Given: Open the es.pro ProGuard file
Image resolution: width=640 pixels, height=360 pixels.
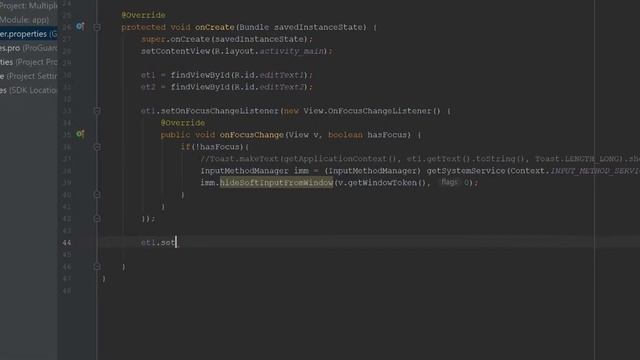Looking at the screenshot, I should pos(29,48).
